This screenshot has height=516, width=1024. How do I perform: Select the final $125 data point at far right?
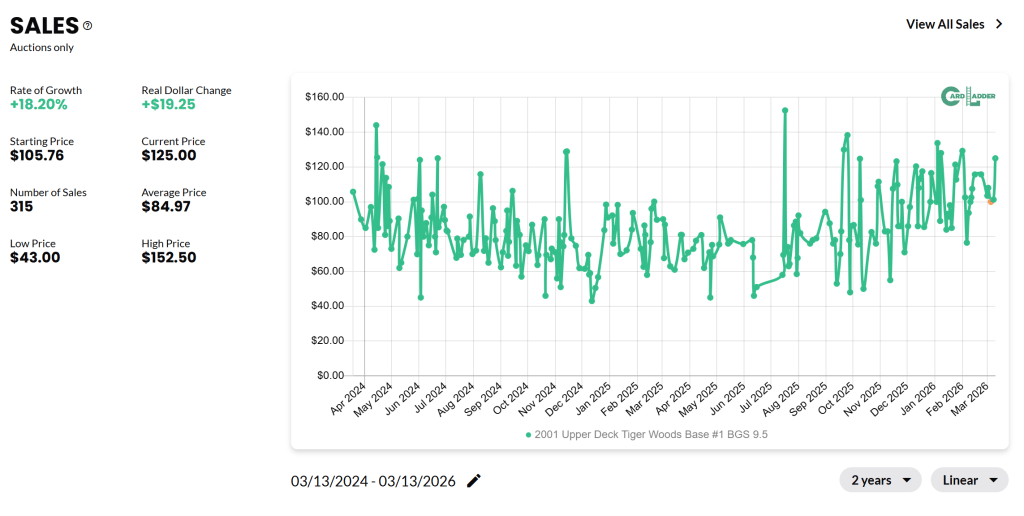[x=995, y=158]
